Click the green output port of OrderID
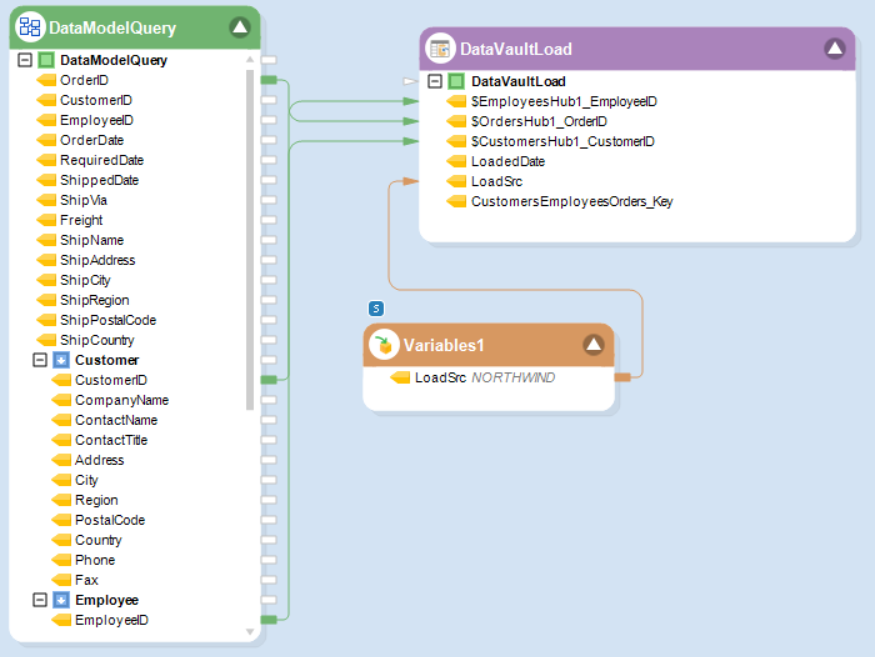This screenshot has height=657, width=875. 268,80
